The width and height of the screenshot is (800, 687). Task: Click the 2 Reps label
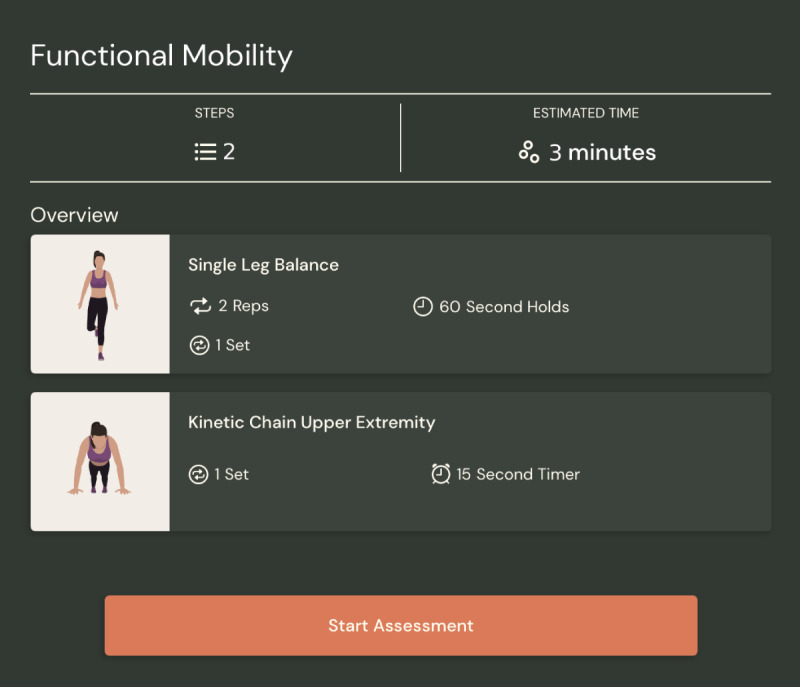[243, 306]
